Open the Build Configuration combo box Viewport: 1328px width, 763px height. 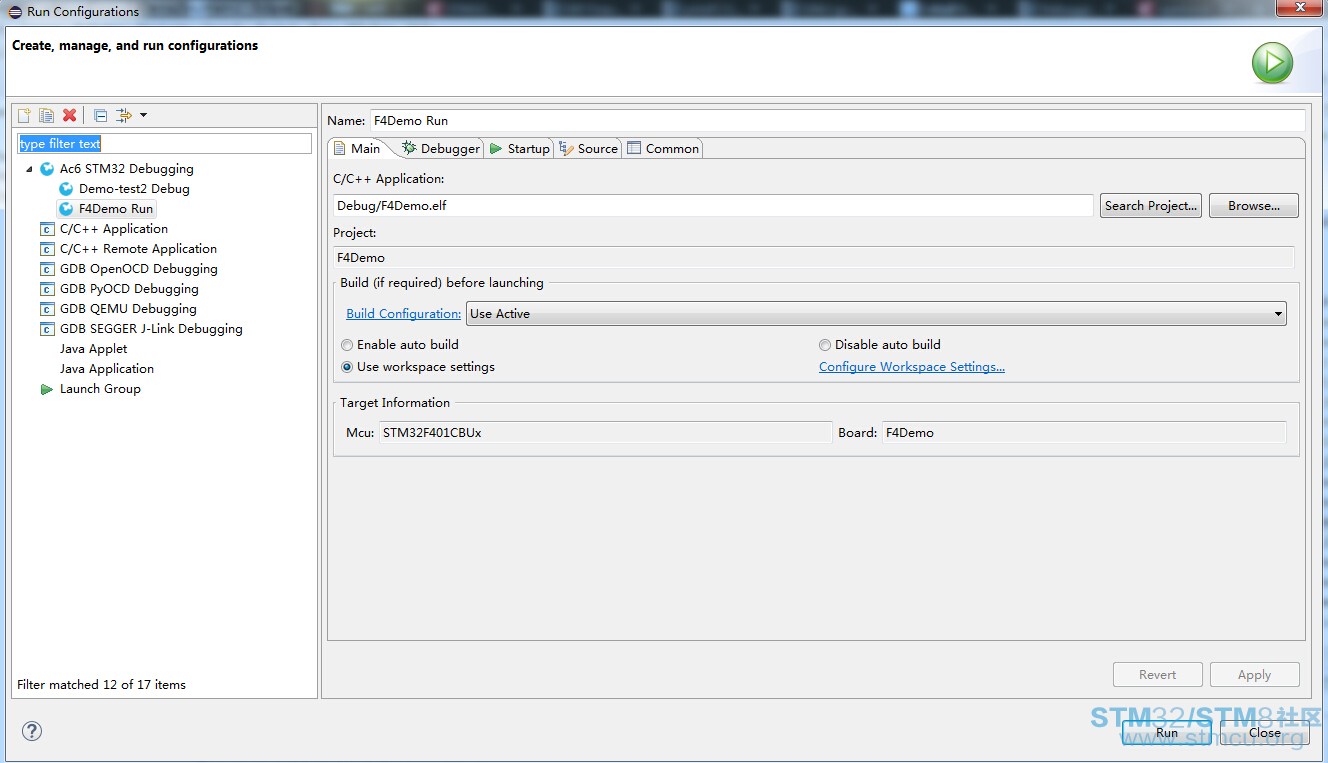pos(876,314)
